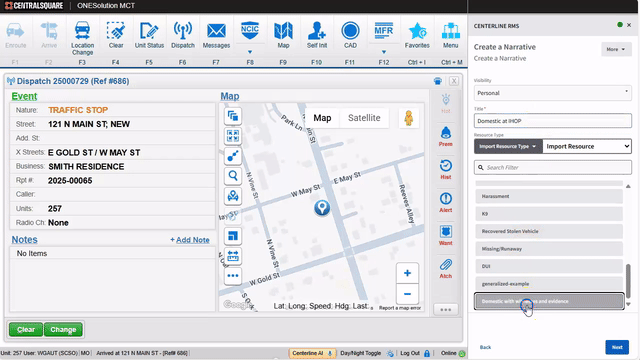Click the map more-options dots icon
This screenshot has width=640, height=360.
233,276
